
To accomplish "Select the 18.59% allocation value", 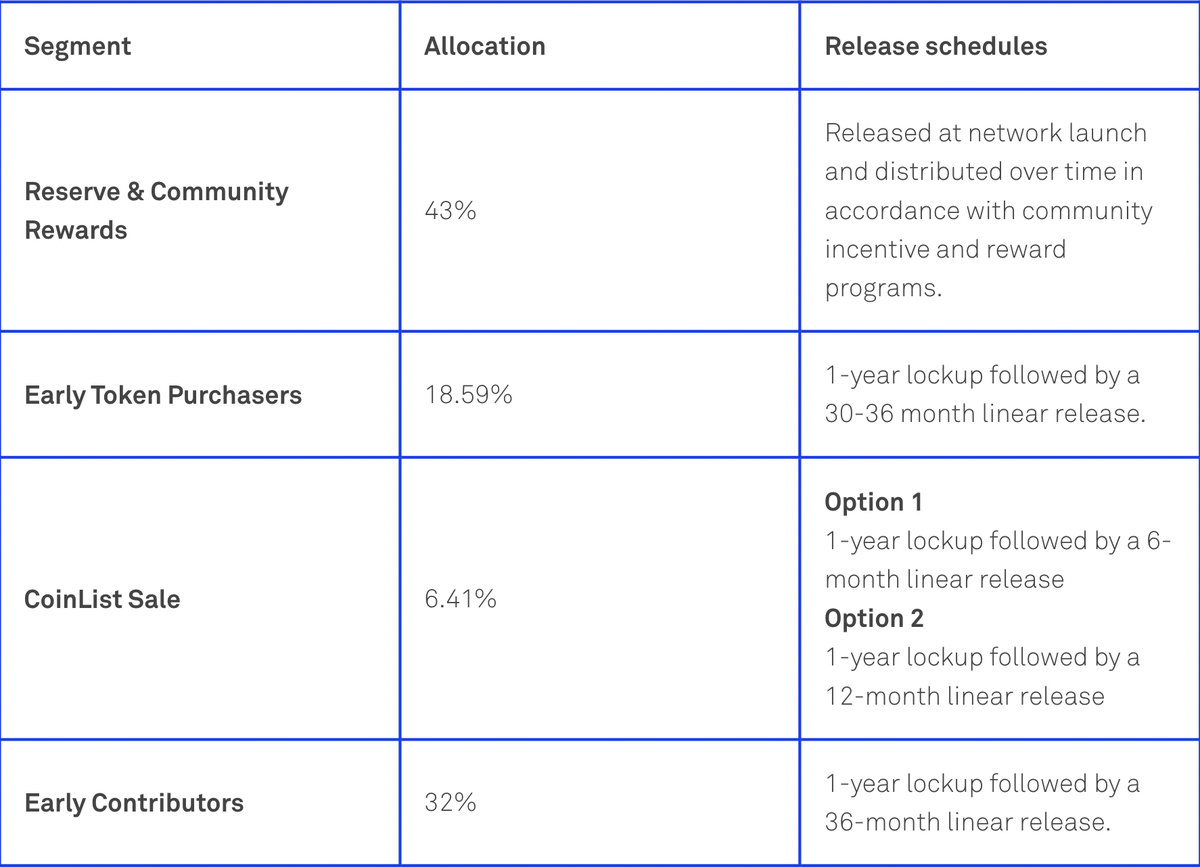I will tap(468, 395).
